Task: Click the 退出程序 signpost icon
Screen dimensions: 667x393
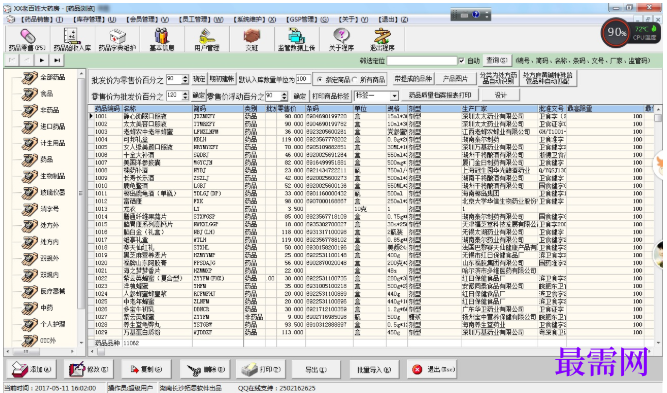Action: point(382,39)
